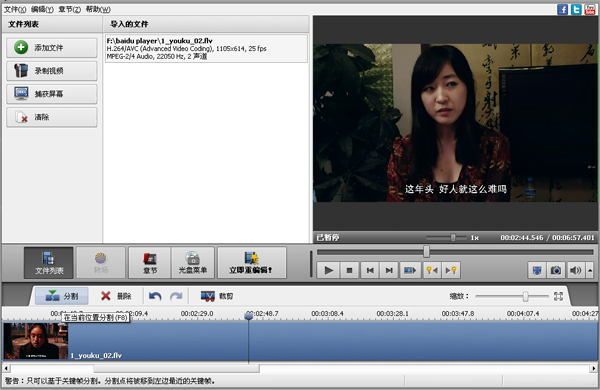
Task: Open the 文件 menu
Action: coord(15,9)
